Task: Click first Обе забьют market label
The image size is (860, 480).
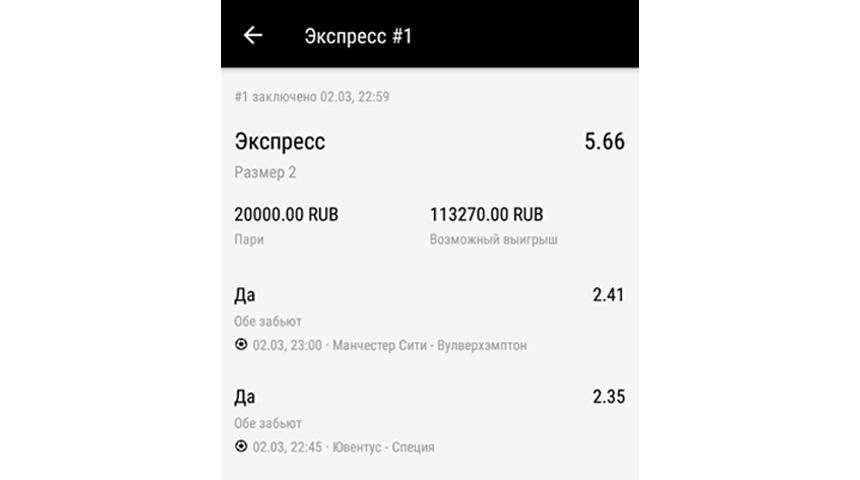Action: [268, 321]
